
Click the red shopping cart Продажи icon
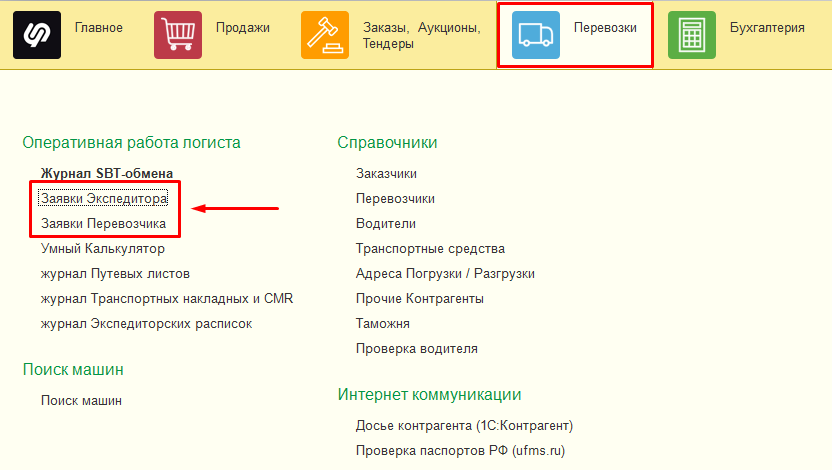[x=178, y=35]
